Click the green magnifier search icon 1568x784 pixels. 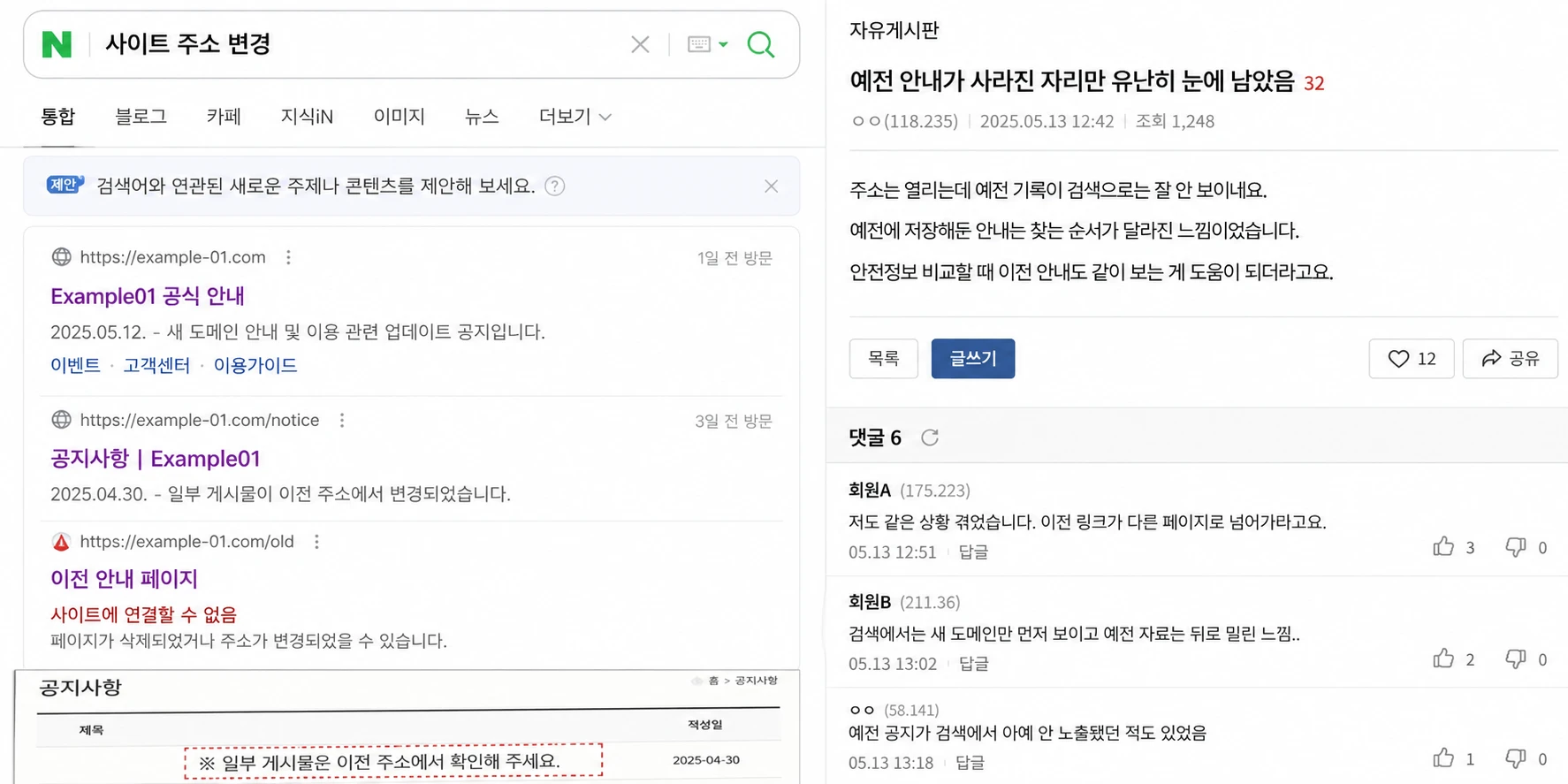760,44
